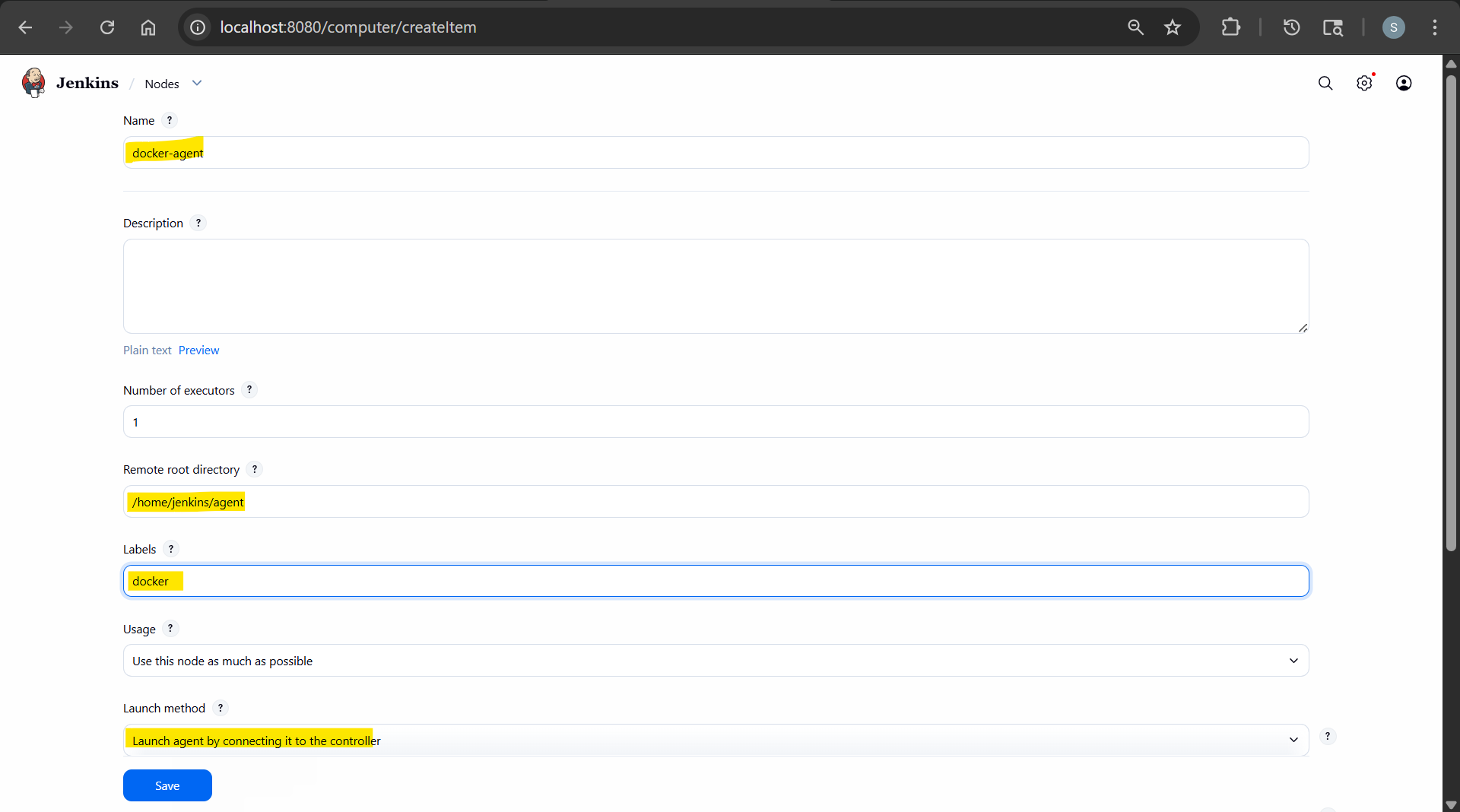Show help for Launch method label
The width and height of the screenshot is (1460, 812).
pyautogui.click(x=221, y=708)
